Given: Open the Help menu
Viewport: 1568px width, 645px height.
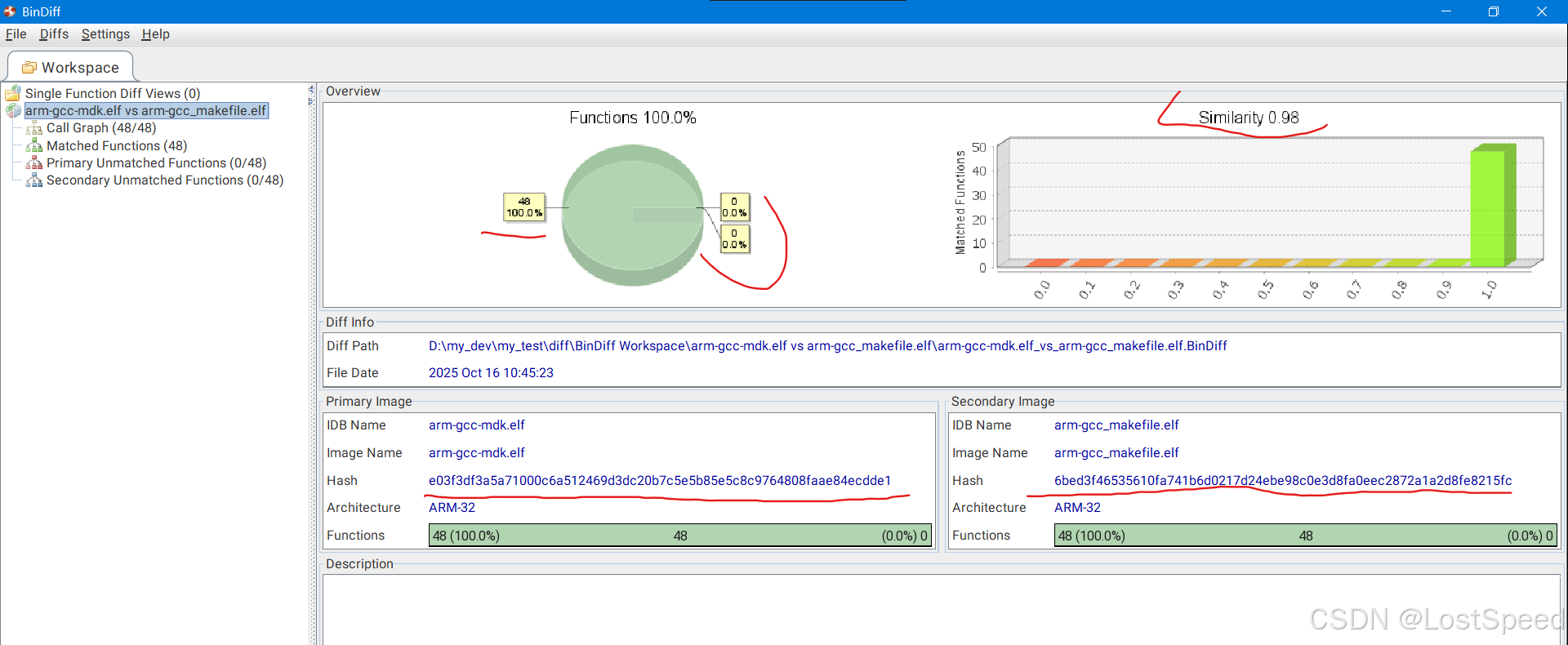Looking at the screenshot, I should (x=155, y=34).
